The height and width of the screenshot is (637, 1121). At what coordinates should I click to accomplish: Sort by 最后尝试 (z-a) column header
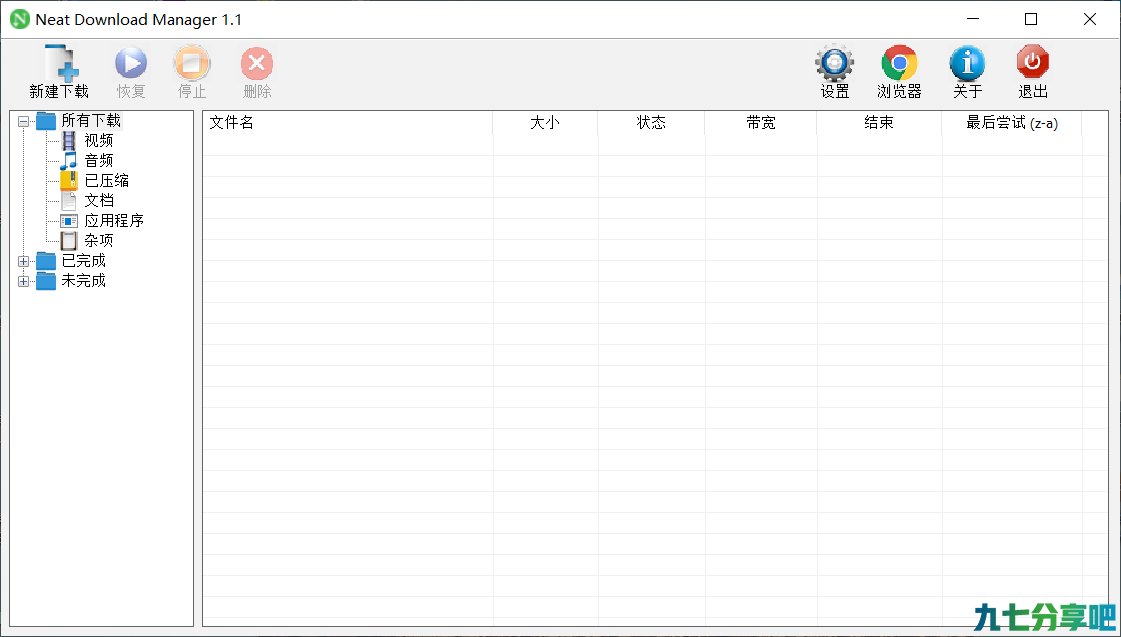point(1012,123)
